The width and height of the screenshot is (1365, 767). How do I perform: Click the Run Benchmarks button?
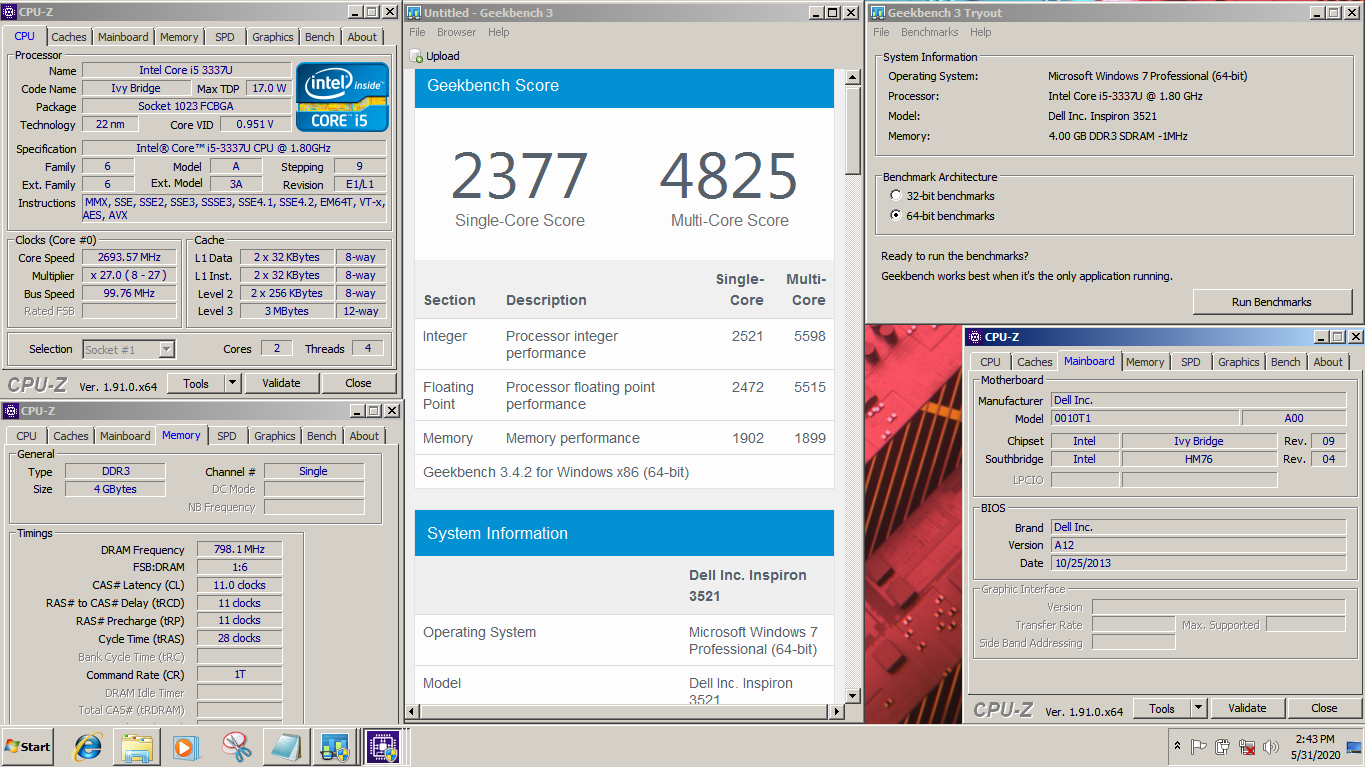[x=1271, y=302]
